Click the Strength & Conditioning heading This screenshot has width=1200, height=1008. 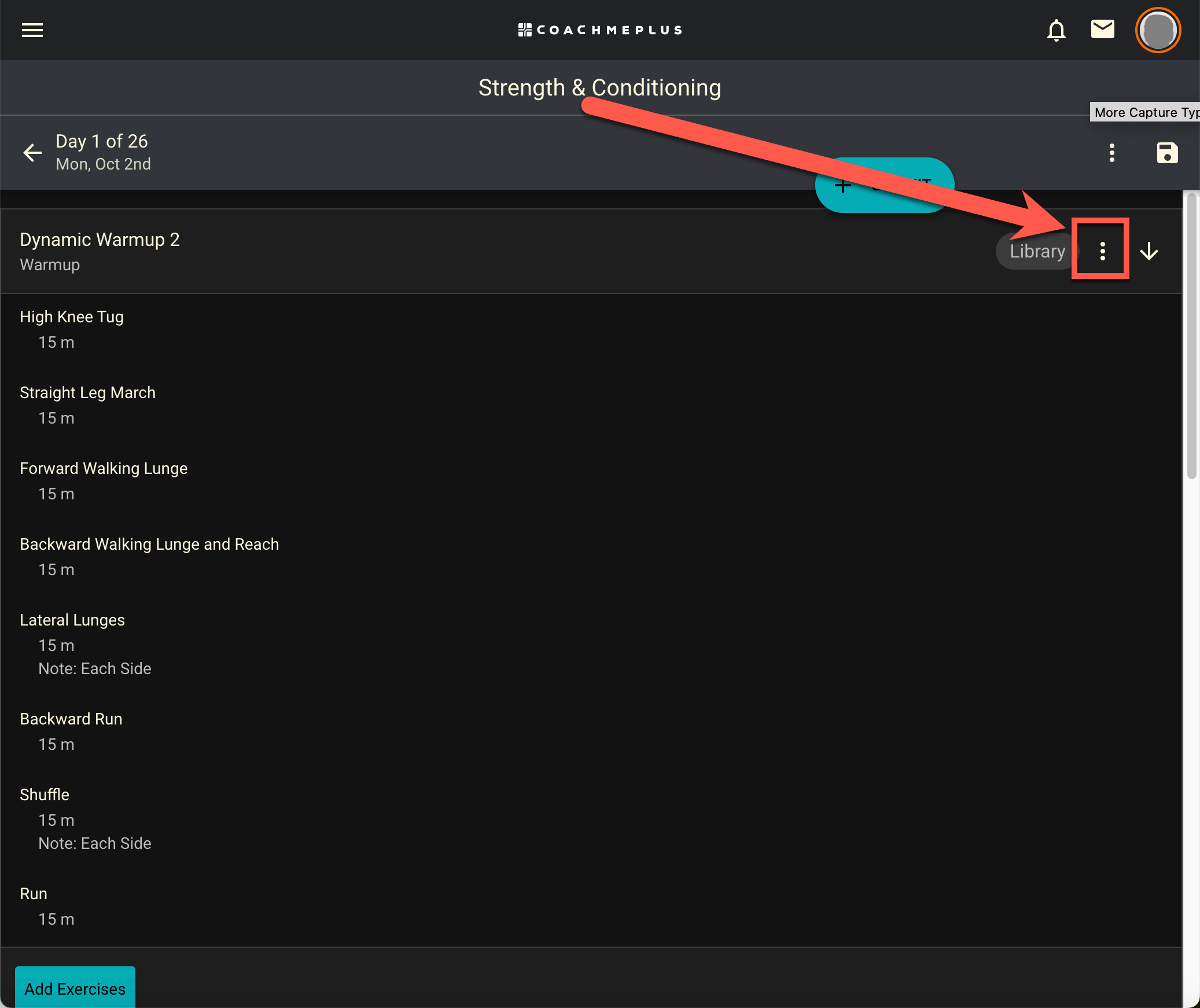coord(600,88)
